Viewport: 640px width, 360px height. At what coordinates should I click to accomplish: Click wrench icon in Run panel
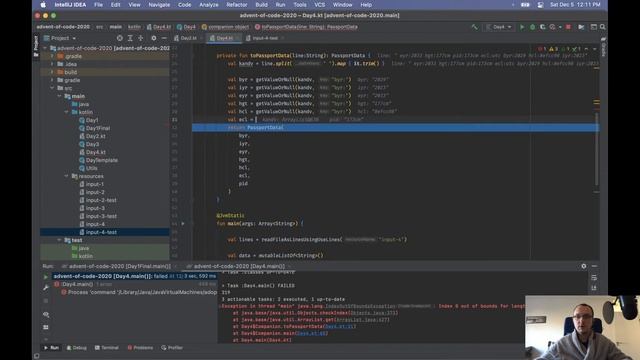(x=46, y=288)
